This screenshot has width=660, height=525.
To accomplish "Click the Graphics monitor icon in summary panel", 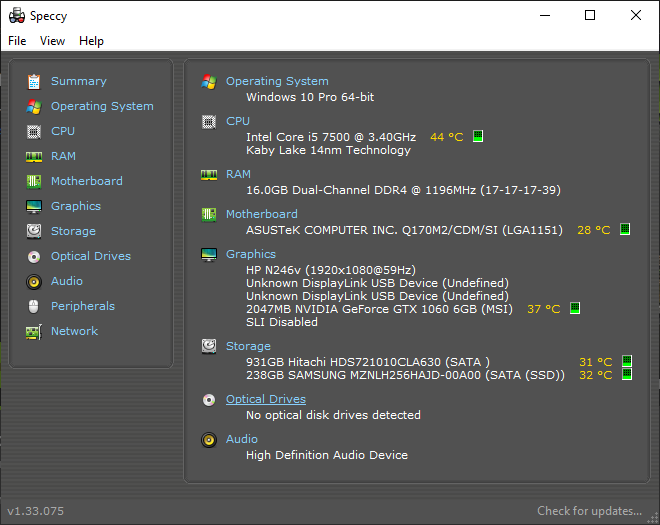I will [209, 255].
